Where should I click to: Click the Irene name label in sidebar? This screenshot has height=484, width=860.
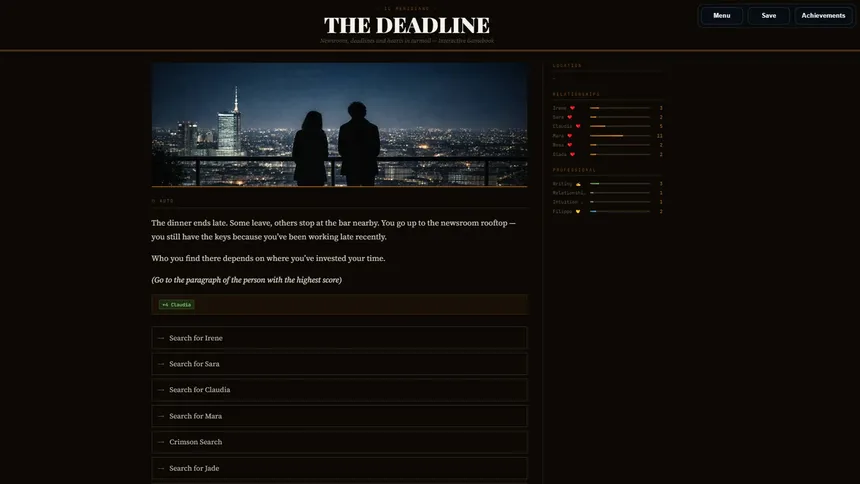pyautogui.click(x=559, y=108)
